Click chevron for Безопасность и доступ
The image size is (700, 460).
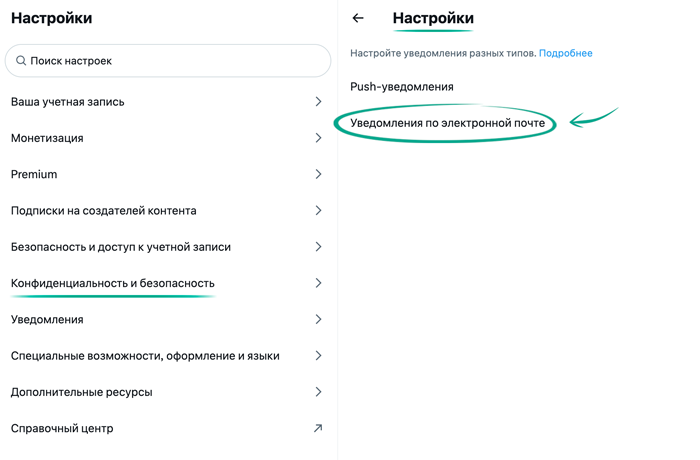[x=318, y=247]
